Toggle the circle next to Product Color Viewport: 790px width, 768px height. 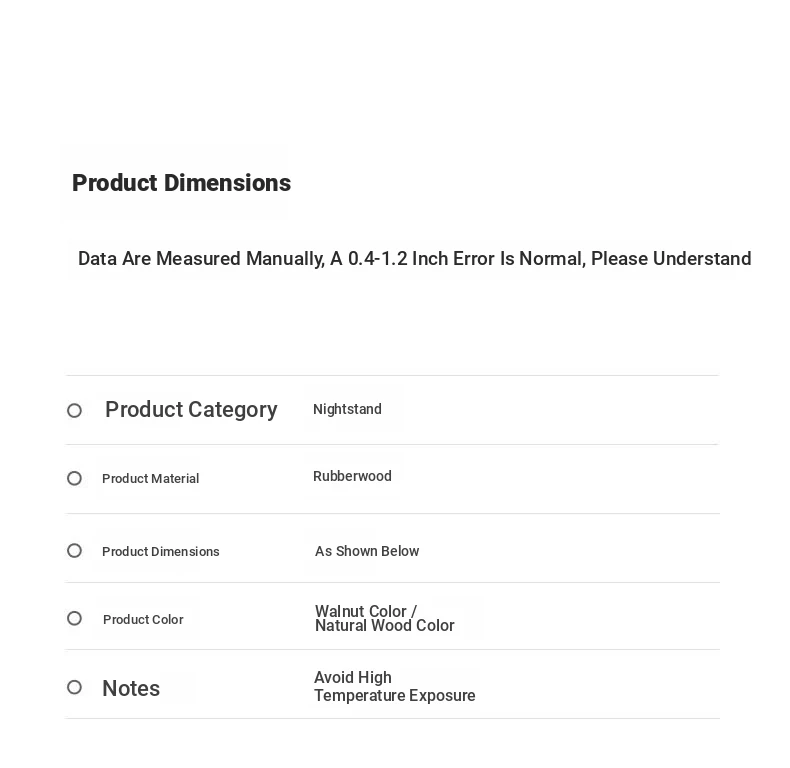[75, 618]
